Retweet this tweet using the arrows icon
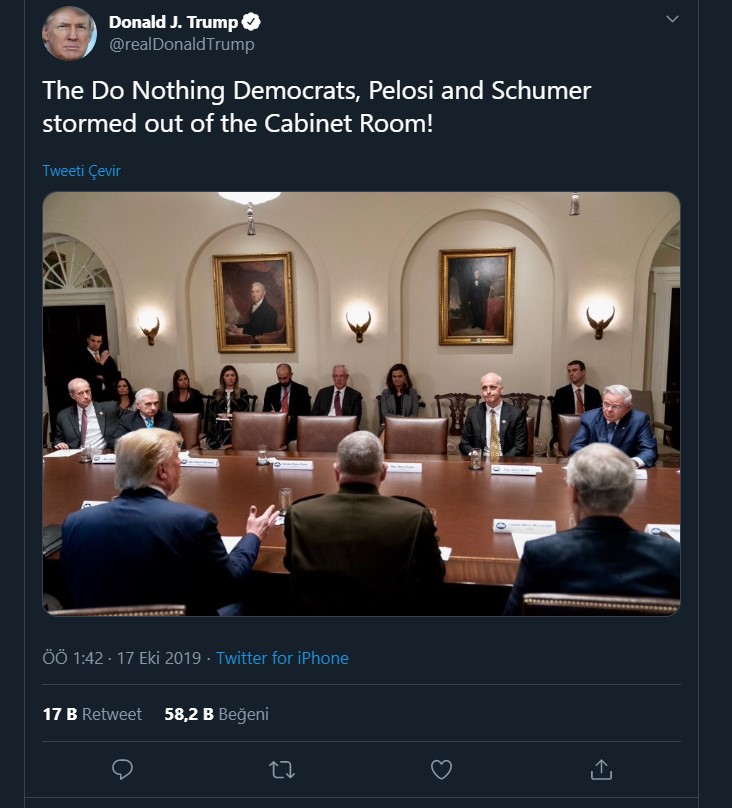 (x=282, y=769)
